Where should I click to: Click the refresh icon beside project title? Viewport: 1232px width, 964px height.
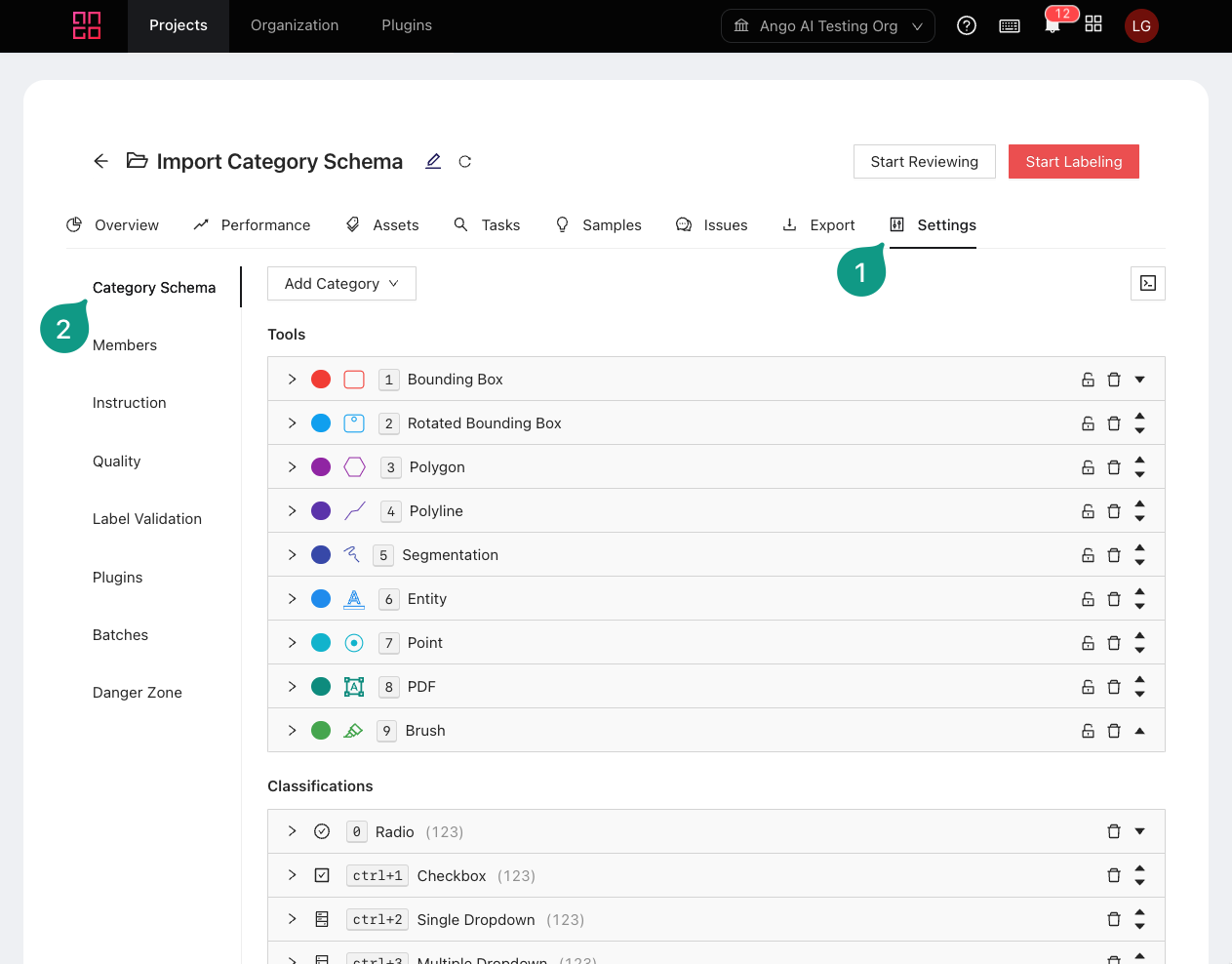point(465,162)
